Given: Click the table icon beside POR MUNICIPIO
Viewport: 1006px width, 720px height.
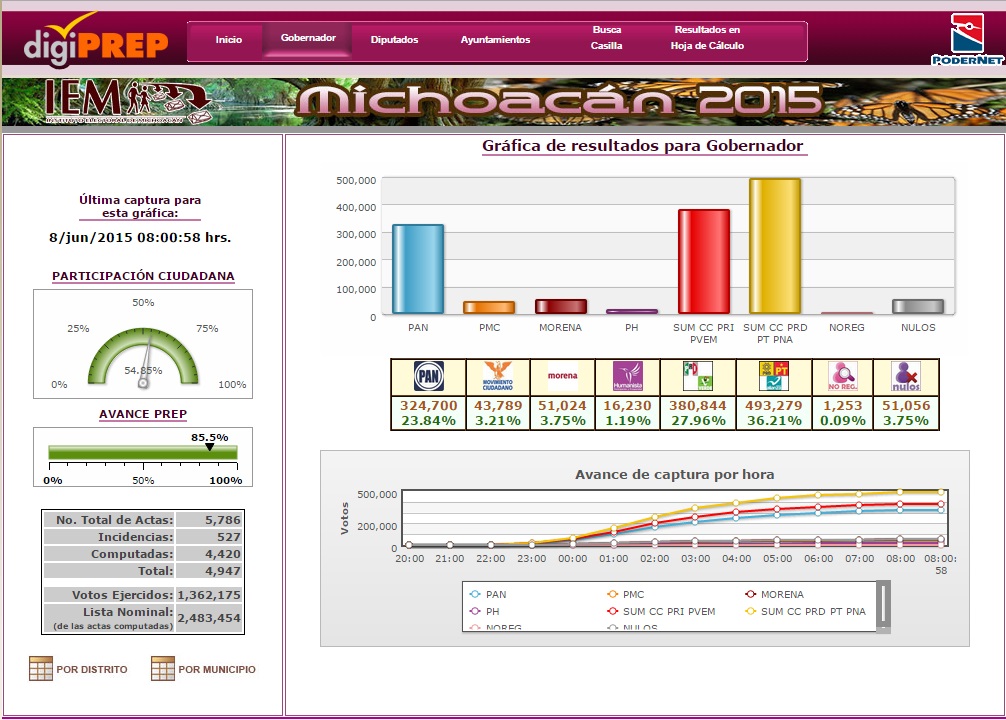Looking at the screenshot, I should point(162,669).
